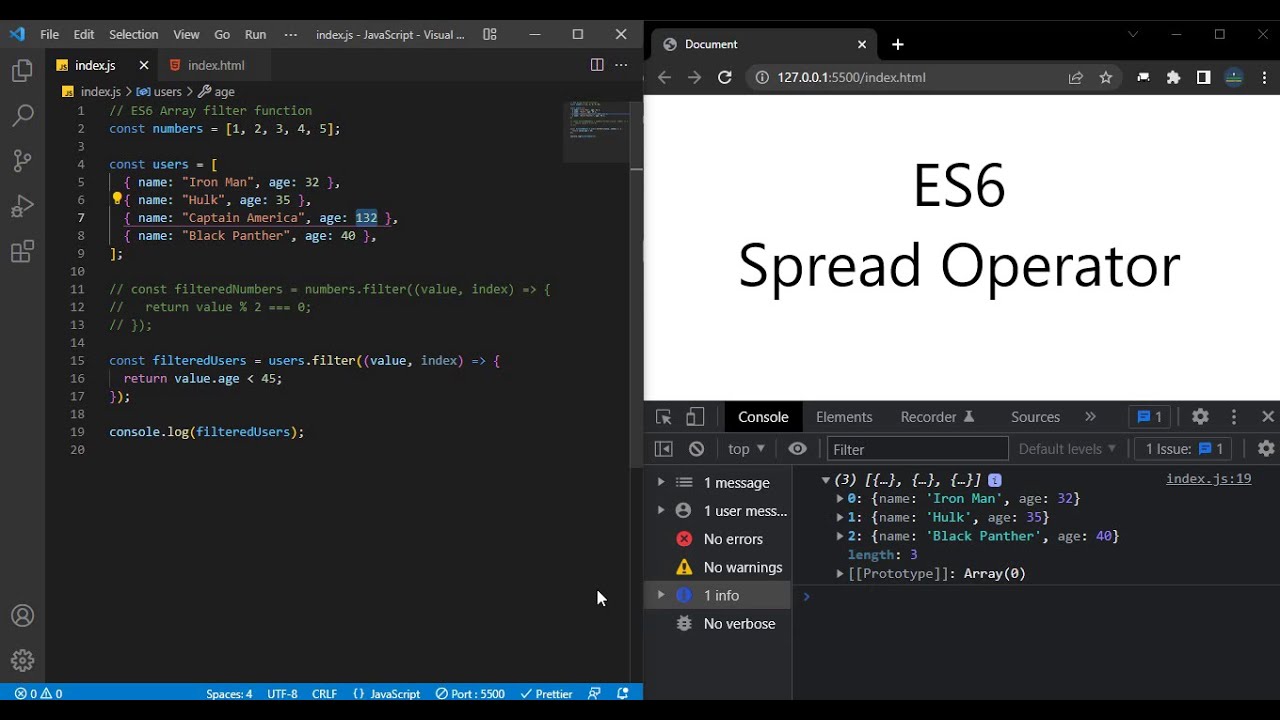Reload the page in the browser
Screen dimensions: 1280x720
pyautogui.click(x=725, y=77)
